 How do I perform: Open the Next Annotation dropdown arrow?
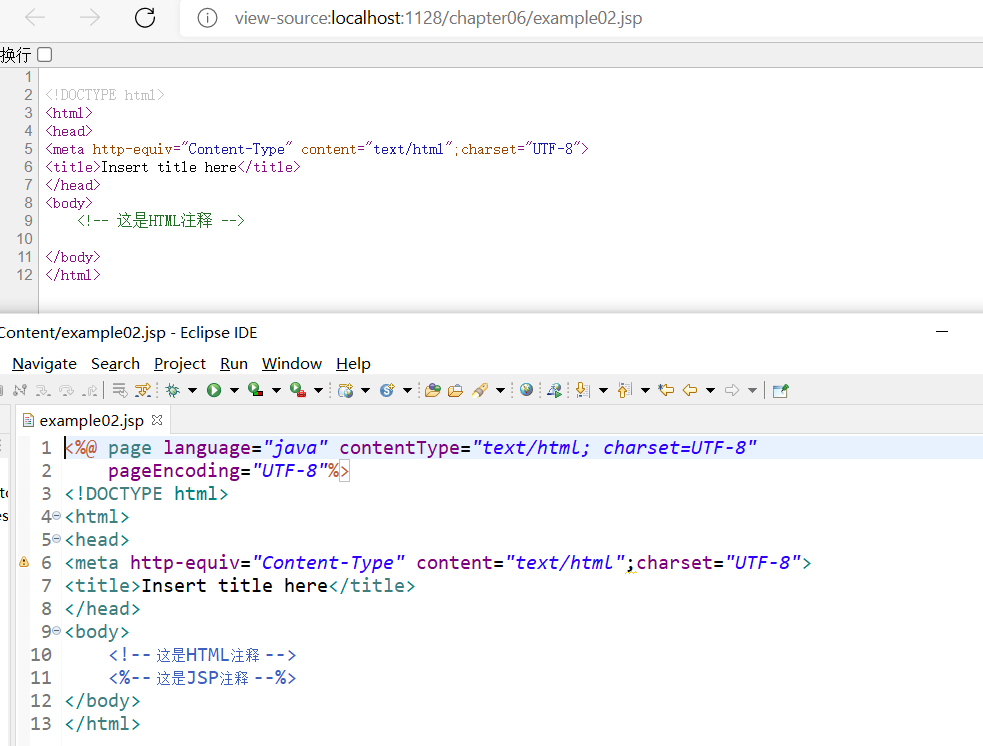click(603, 391)
